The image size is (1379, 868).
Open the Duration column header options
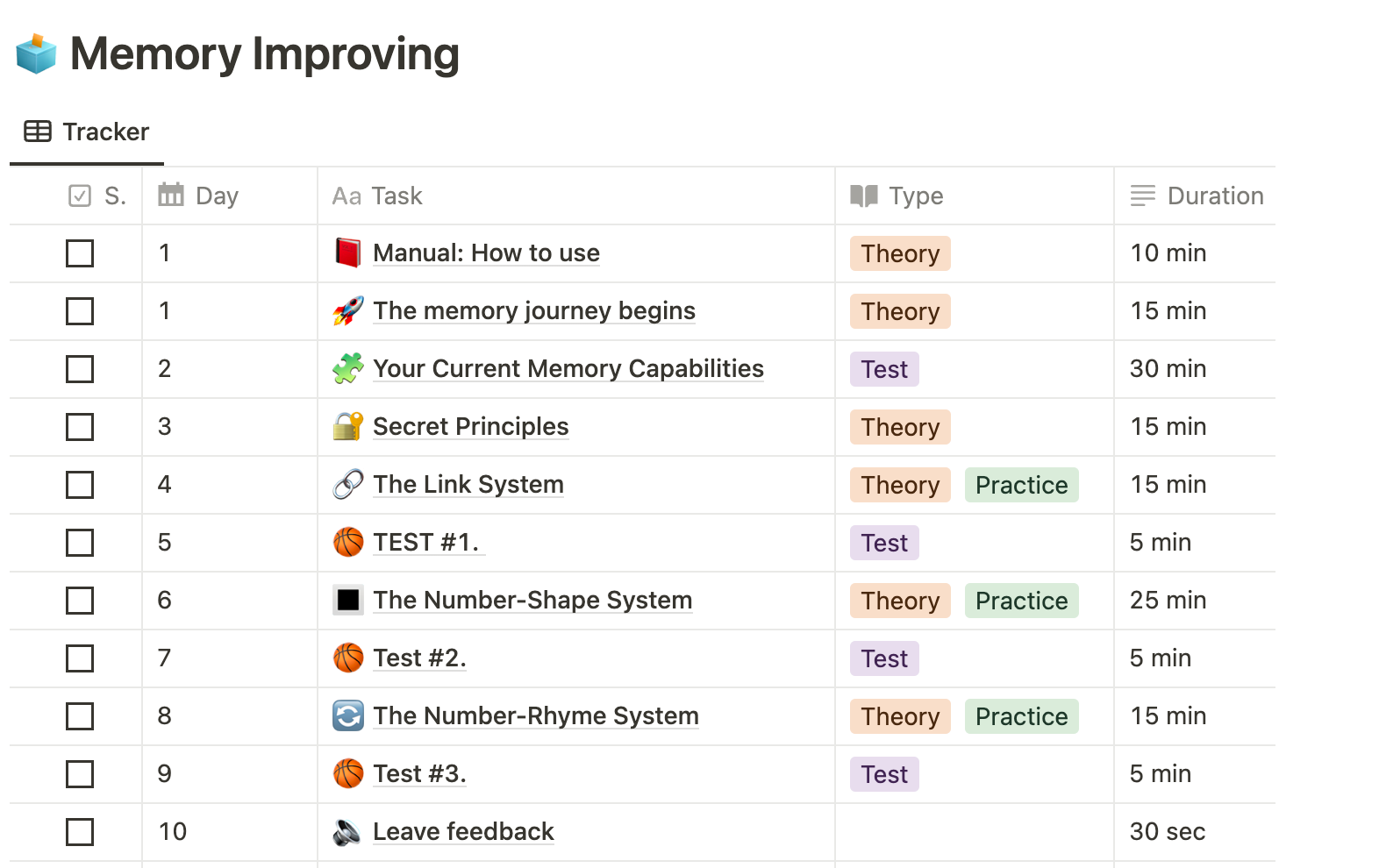tap(1195, 196)
